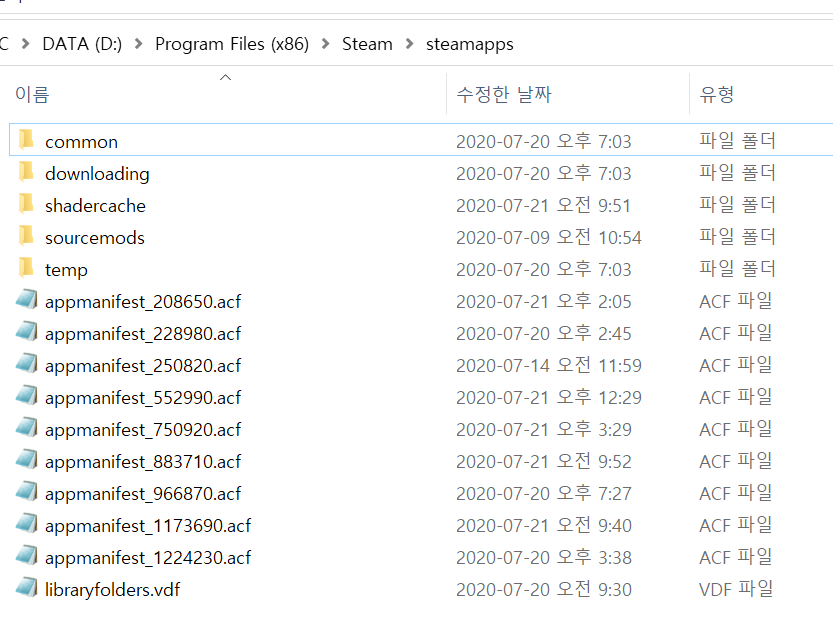The height and width of the screenshot is (639, 833).
Task: Select appmanifest_250820.acf file name
Action: tap(143, 366)
